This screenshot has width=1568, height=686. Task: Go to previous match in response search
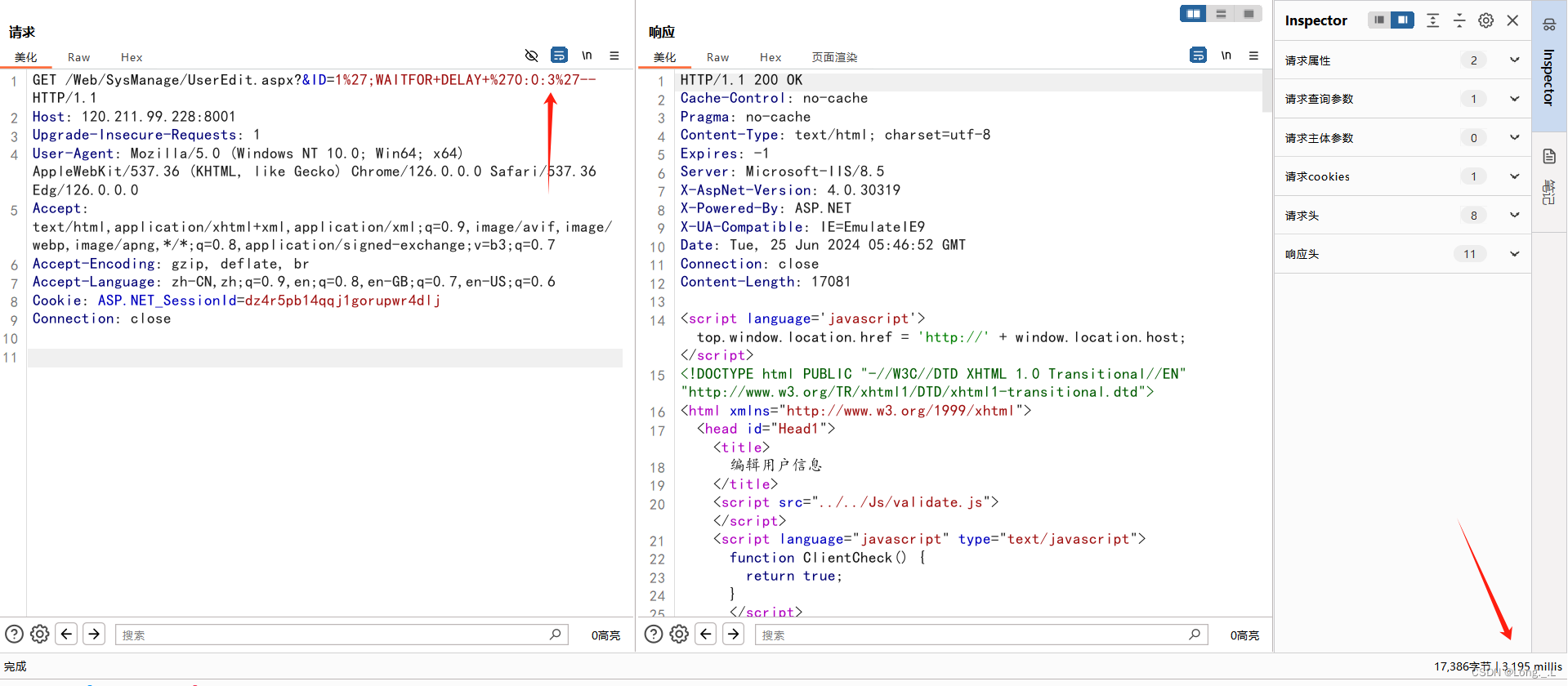point(707,634)
